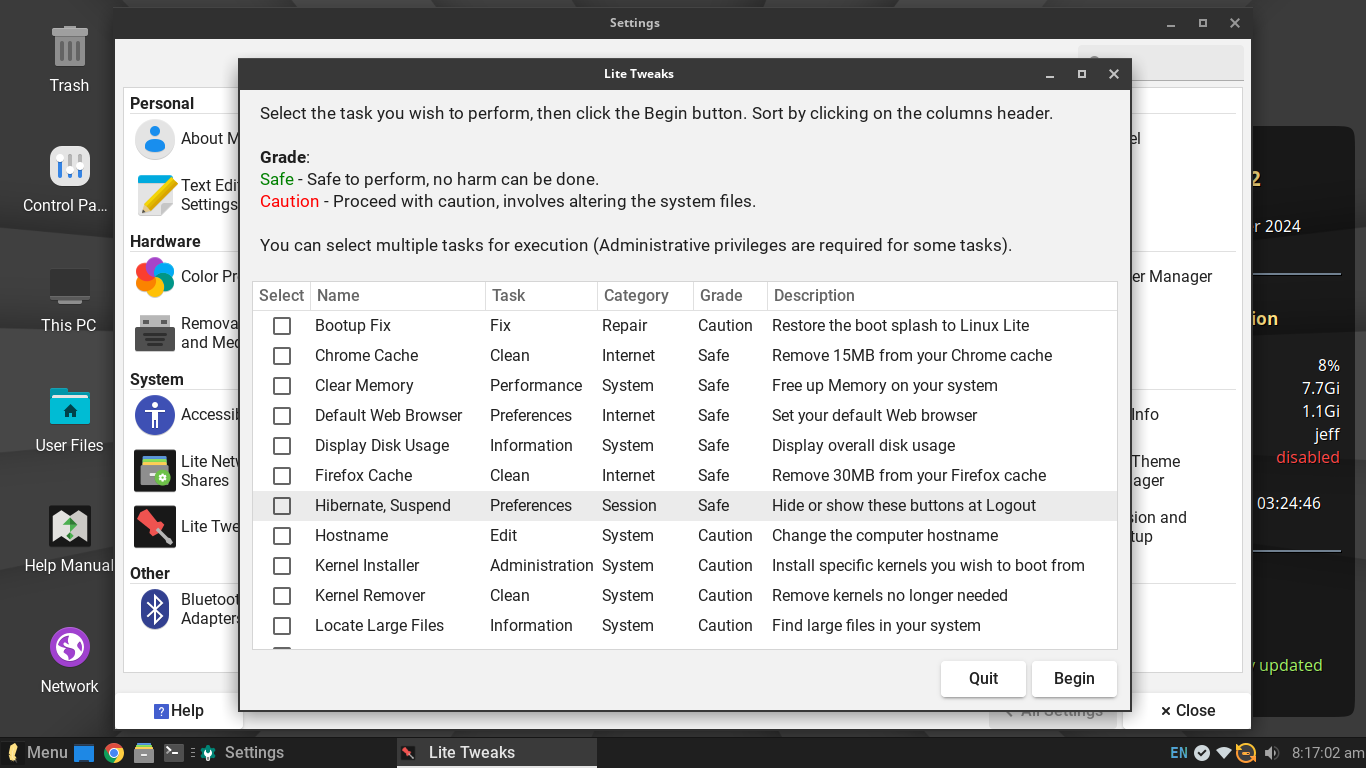Open the Network desktop icon
Screen dimensions: 1366x768
coord(69,647)
